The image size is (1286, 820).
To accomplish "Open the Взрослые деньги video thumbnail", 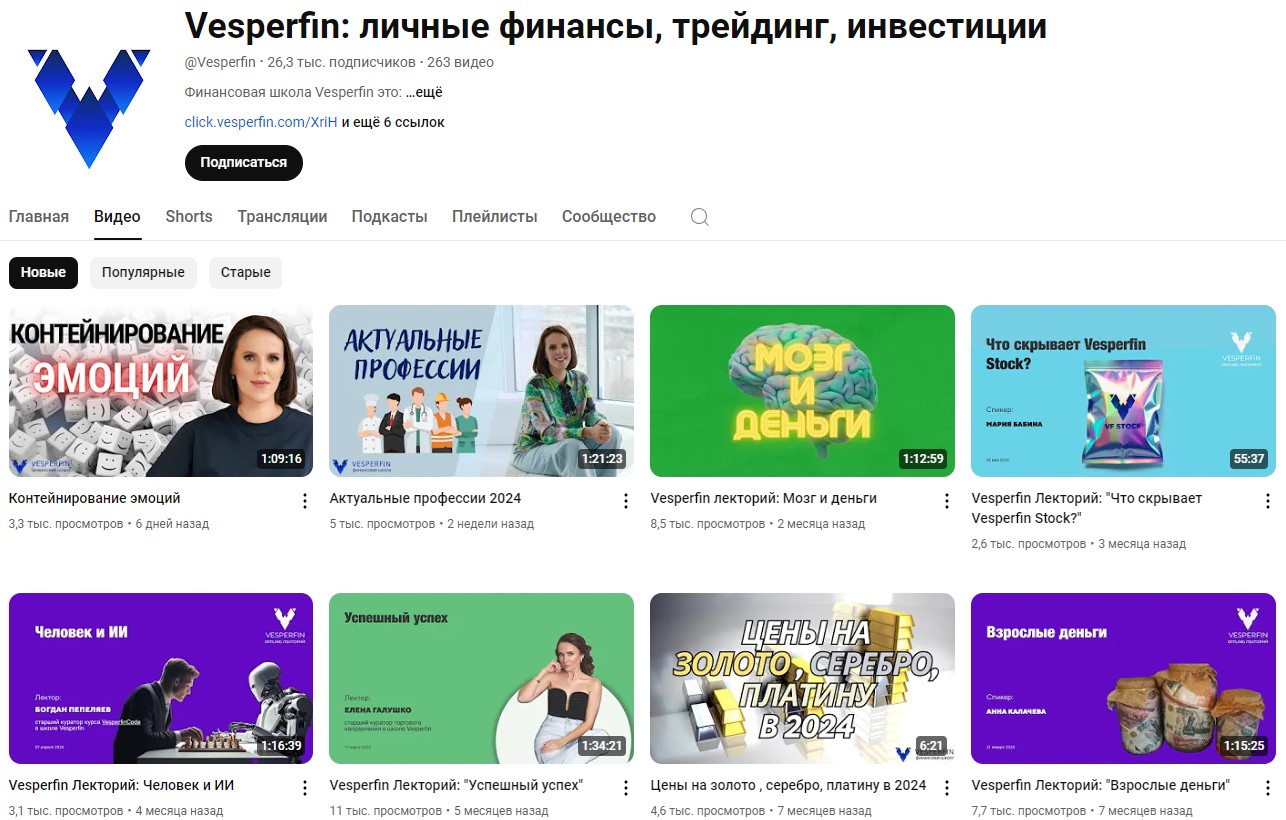I will coord(1123,678).
